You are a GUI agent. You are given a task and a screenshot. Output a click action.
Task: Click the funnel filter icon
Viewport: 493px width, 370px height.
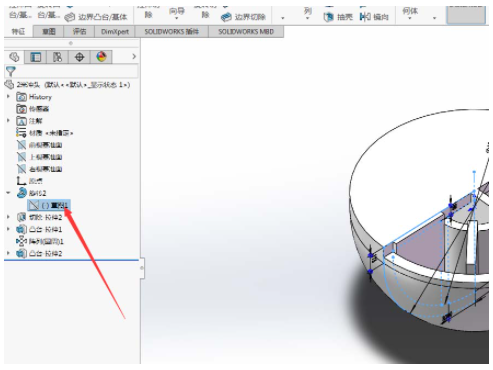(11, 71)
